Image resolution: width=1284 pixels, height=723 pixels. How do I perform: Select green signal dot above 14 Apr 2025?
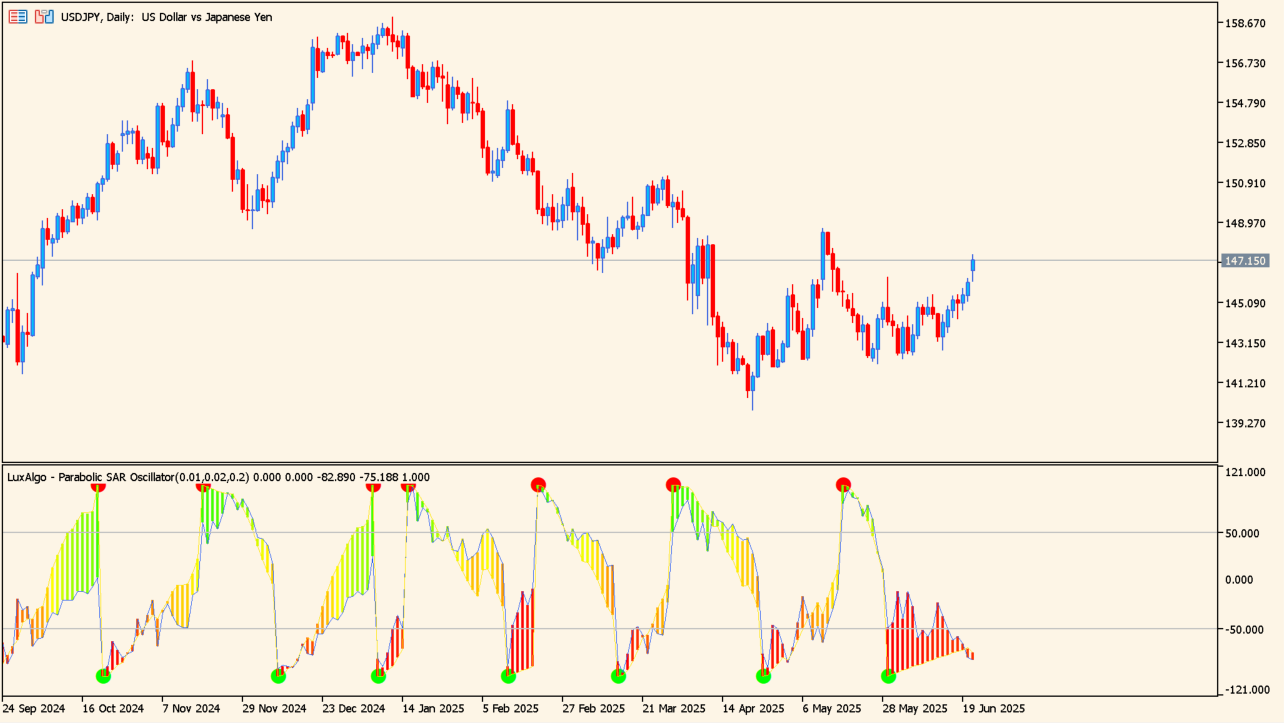(764, 676)
